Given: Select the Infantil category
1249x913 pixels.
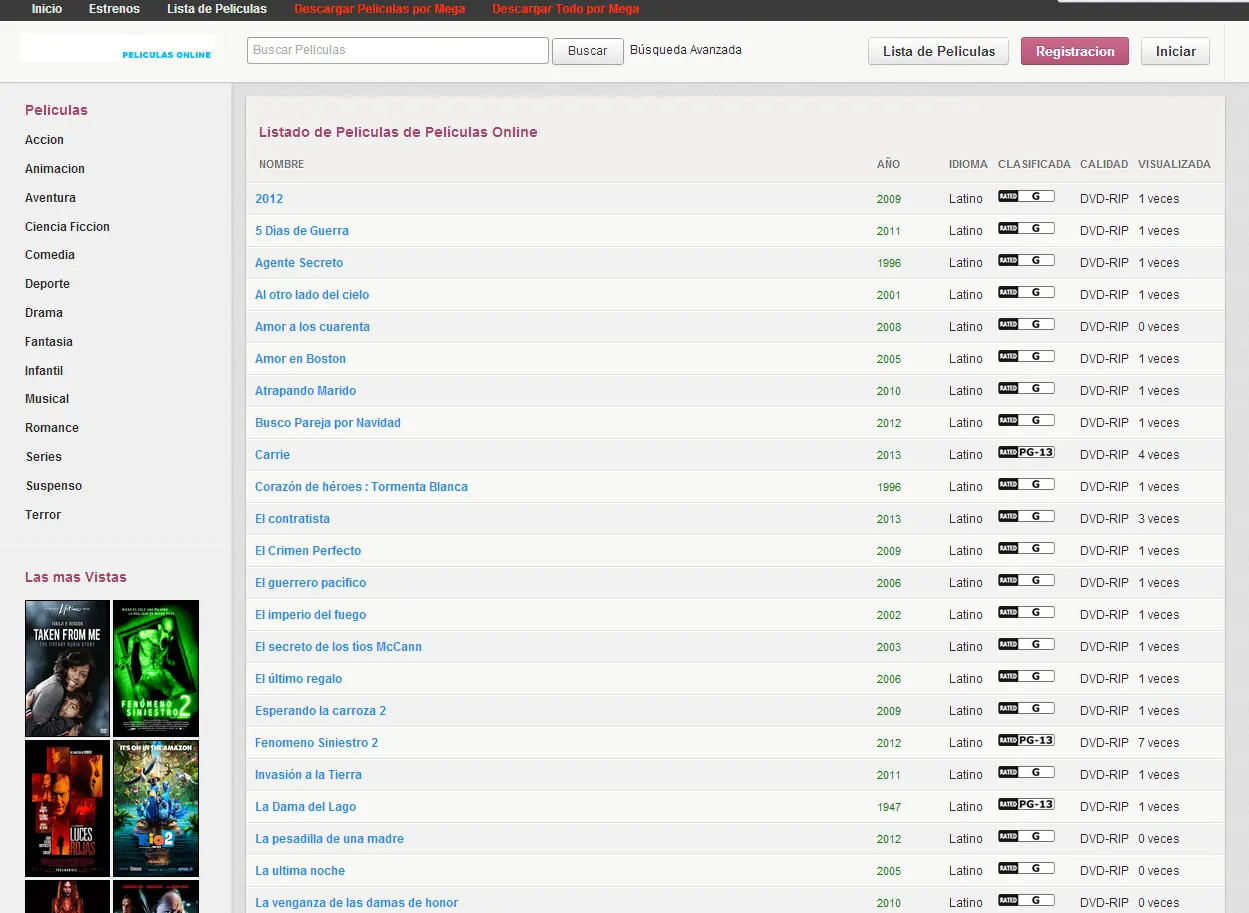Looking at the screenshot, I should coord(44,371).
